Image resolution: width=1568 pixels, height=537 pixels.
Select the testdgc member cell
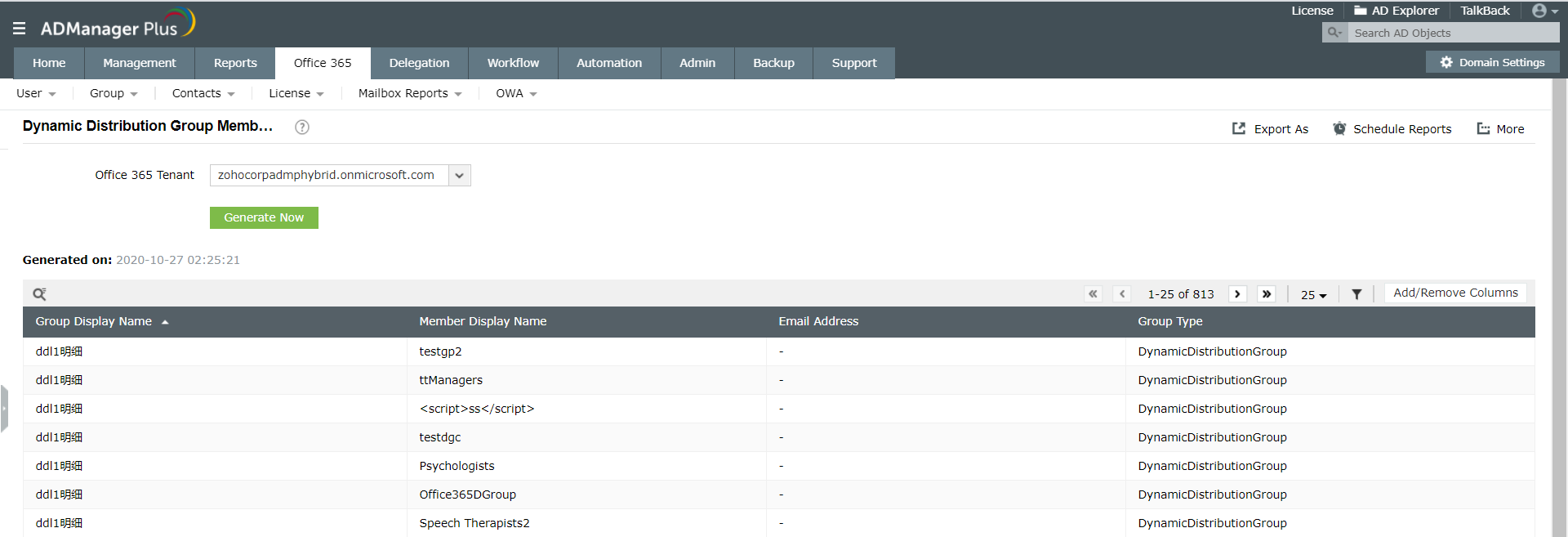pyautogui.click(x=586, y=437)
